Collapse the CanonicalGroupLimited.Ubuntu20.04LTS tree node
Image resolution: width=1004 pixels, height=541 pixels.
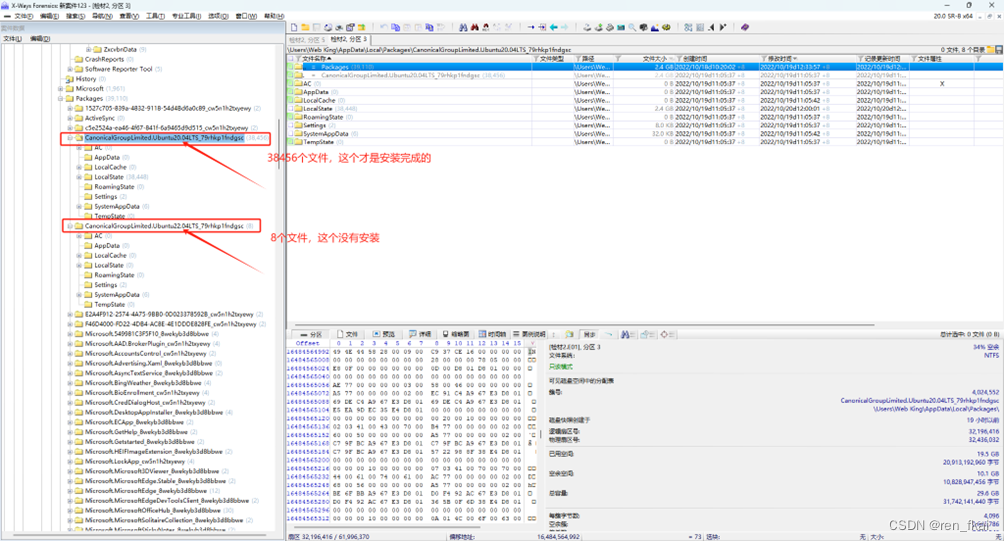click(70, 138)
